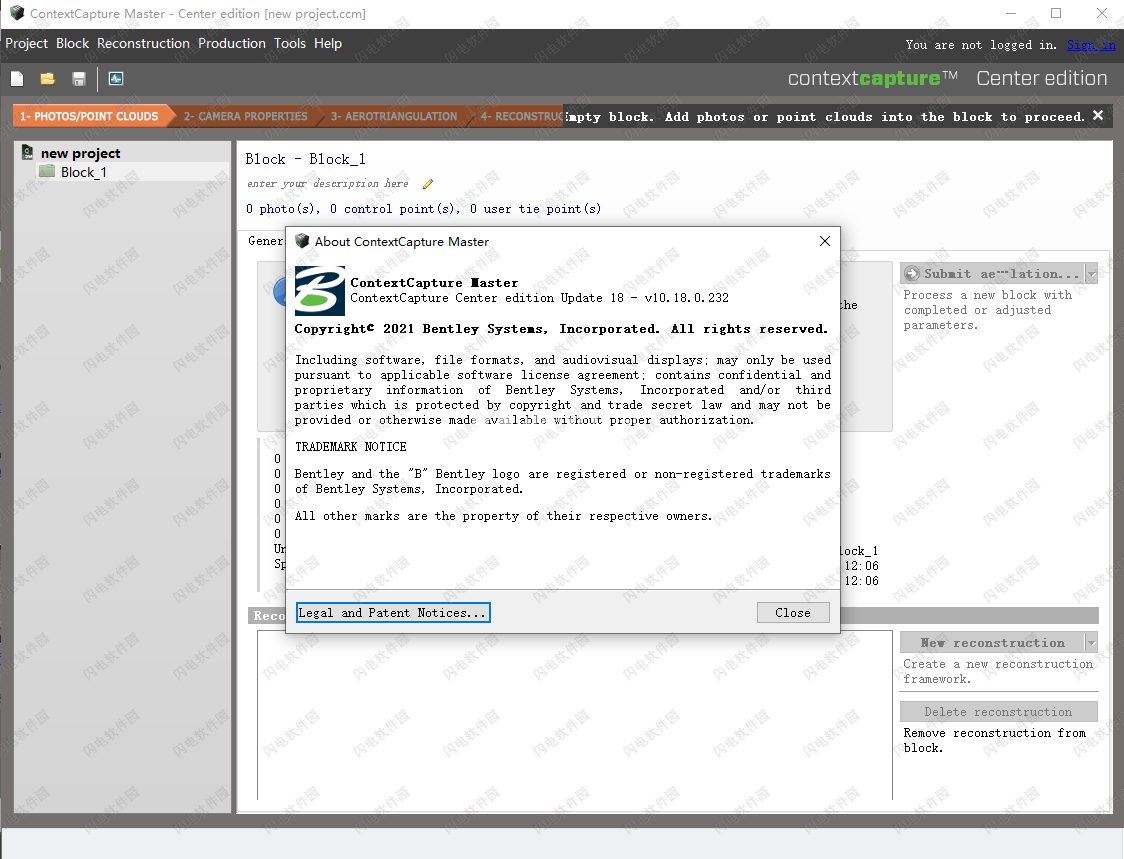Select step 1- Photos/Point Clouds
1124x859 pixels.
[x=90, y=116]
